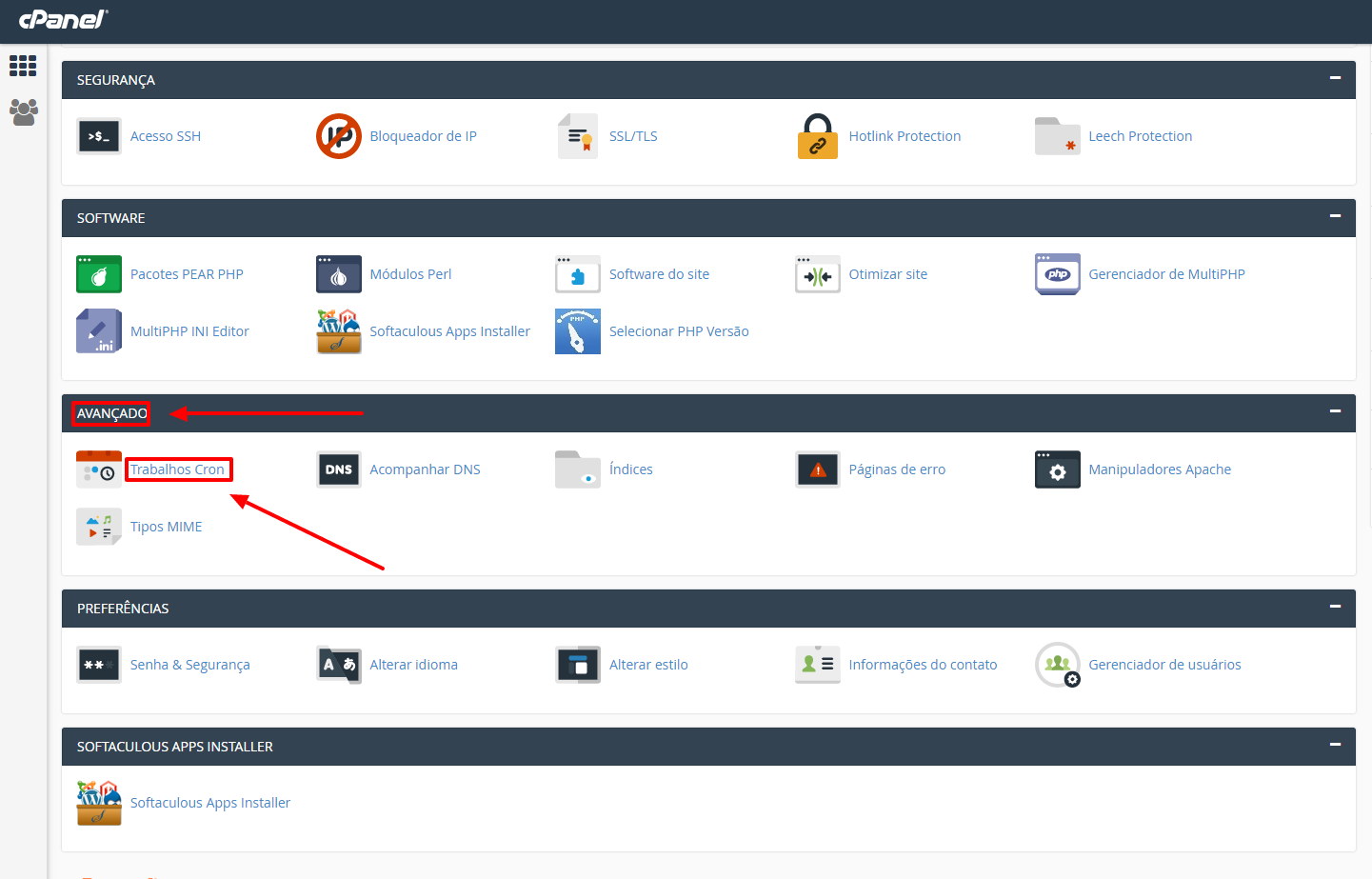Collapse the AVANÇADO section

pyautogui.click(x=1335, y=411)
